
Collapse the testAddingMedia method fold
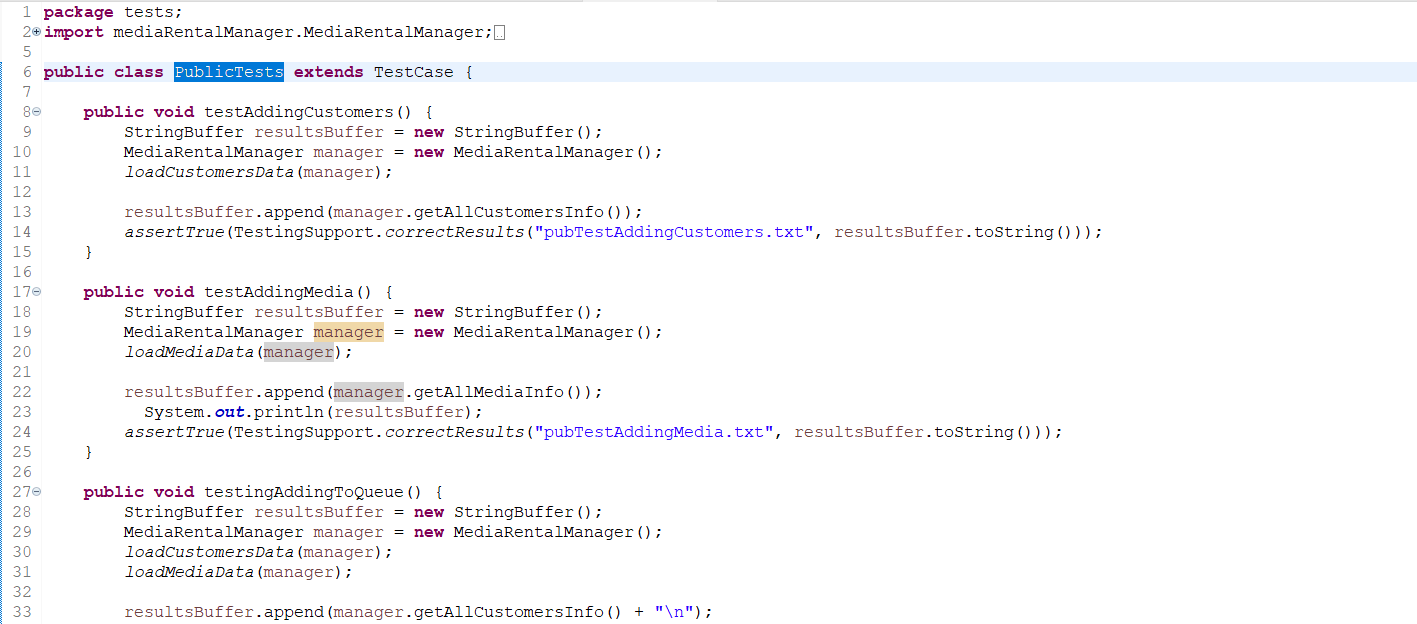click(x=37, y=292)
